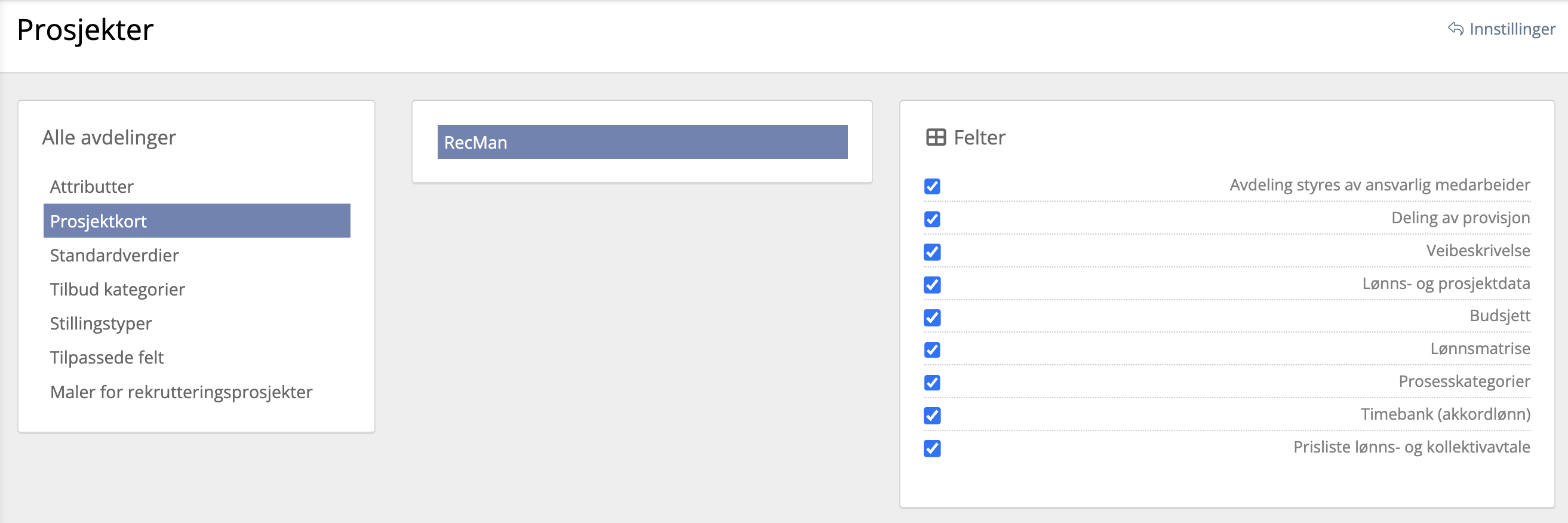
Task: Uncheck Avdeling styres av ansvarlig medarbeider
Action: [932, 186]
